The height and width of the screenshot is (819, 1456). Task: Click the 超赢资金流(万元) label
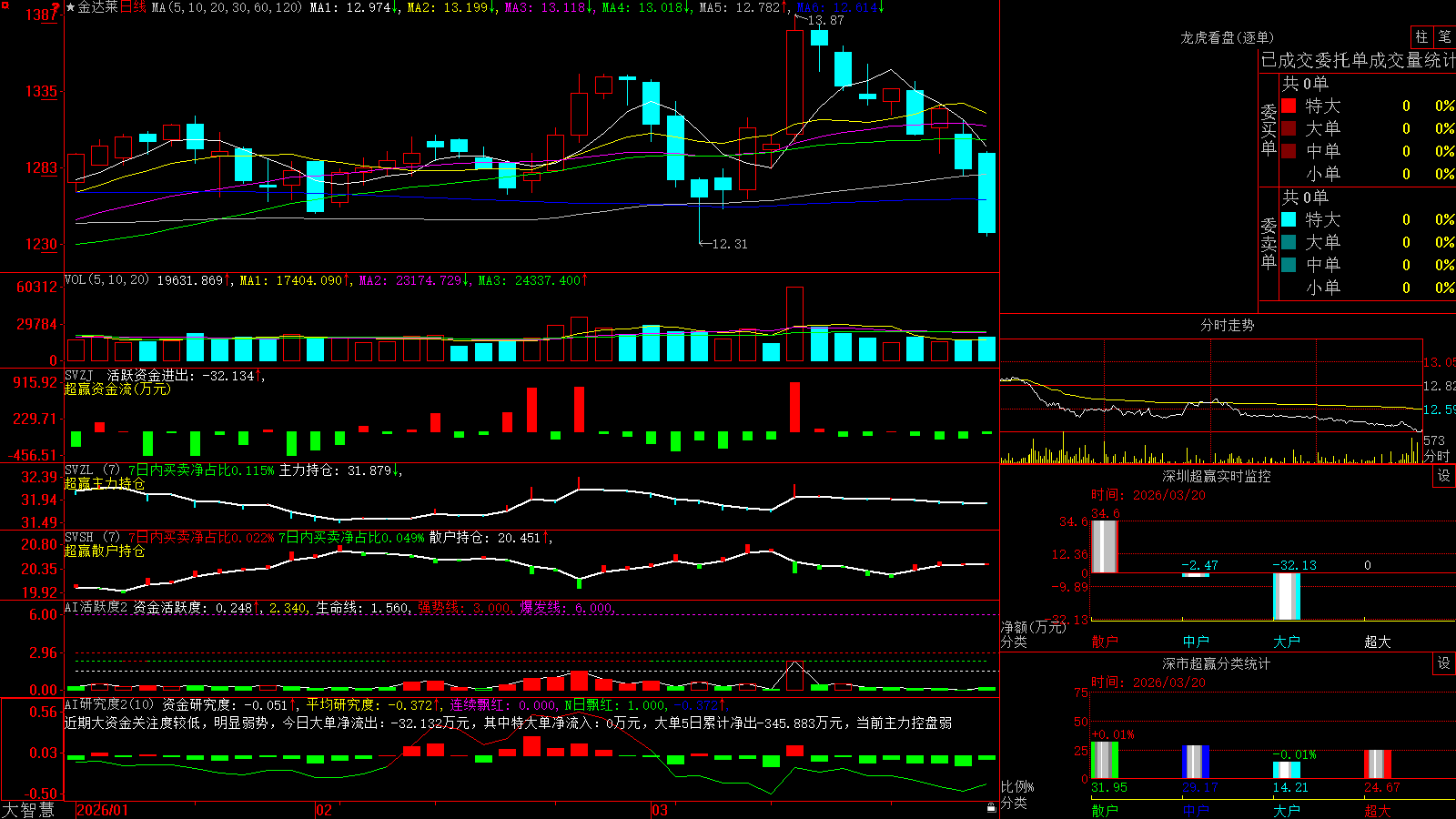[117, 389]
